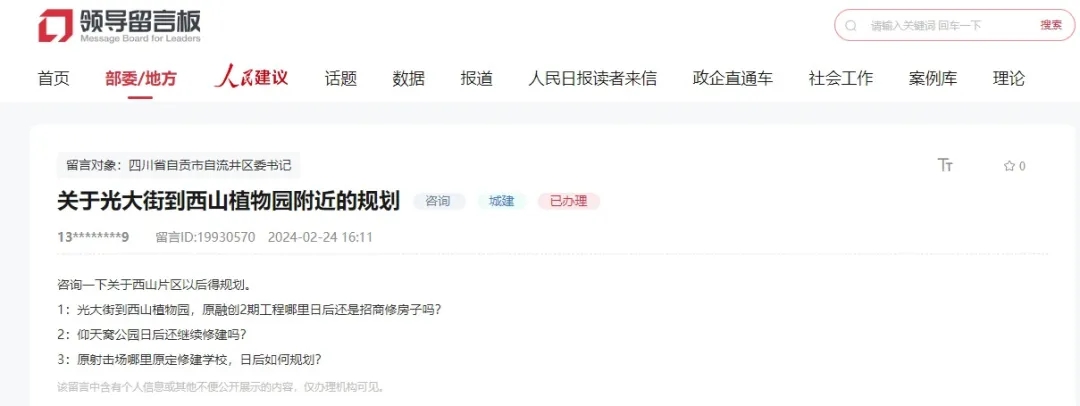Click the red Message Board logo icon
Viewport: 1080px width, 406px height.
coord(55,26)
